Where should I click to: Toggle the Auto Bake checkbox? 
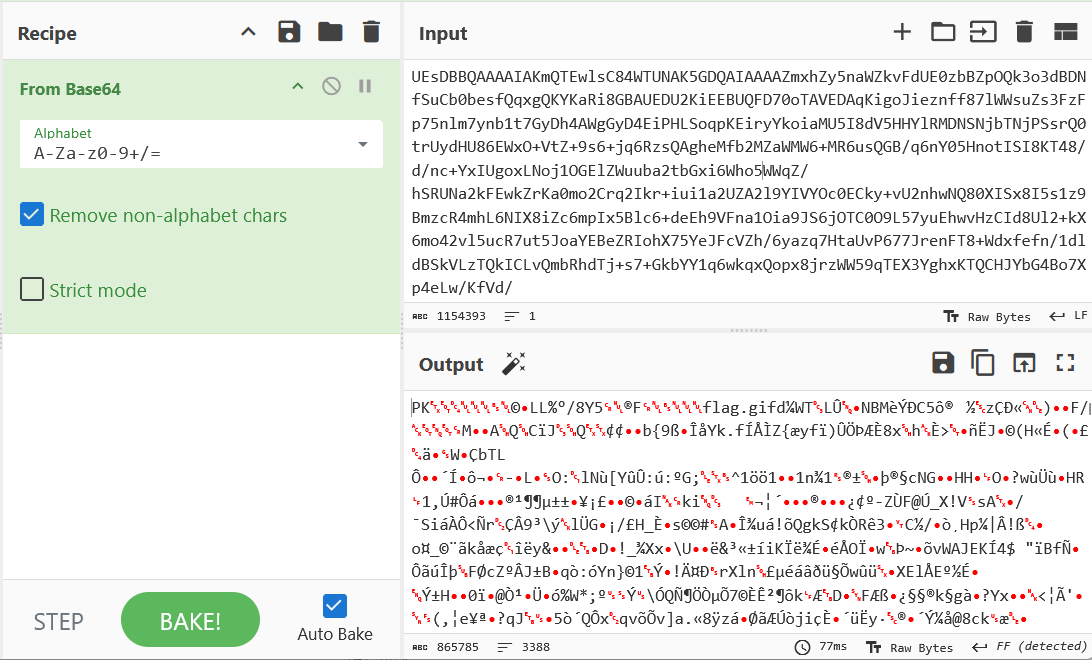(335, 606)
